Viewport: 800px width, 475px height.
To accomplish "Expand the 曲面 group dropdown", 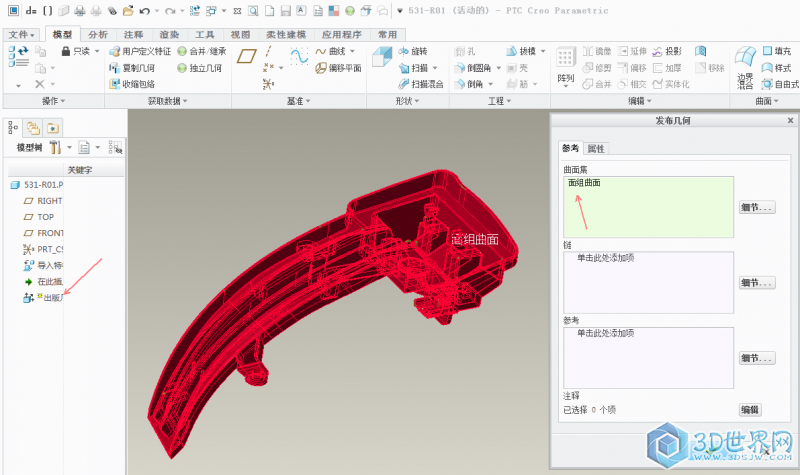I will tap(767, 101).
